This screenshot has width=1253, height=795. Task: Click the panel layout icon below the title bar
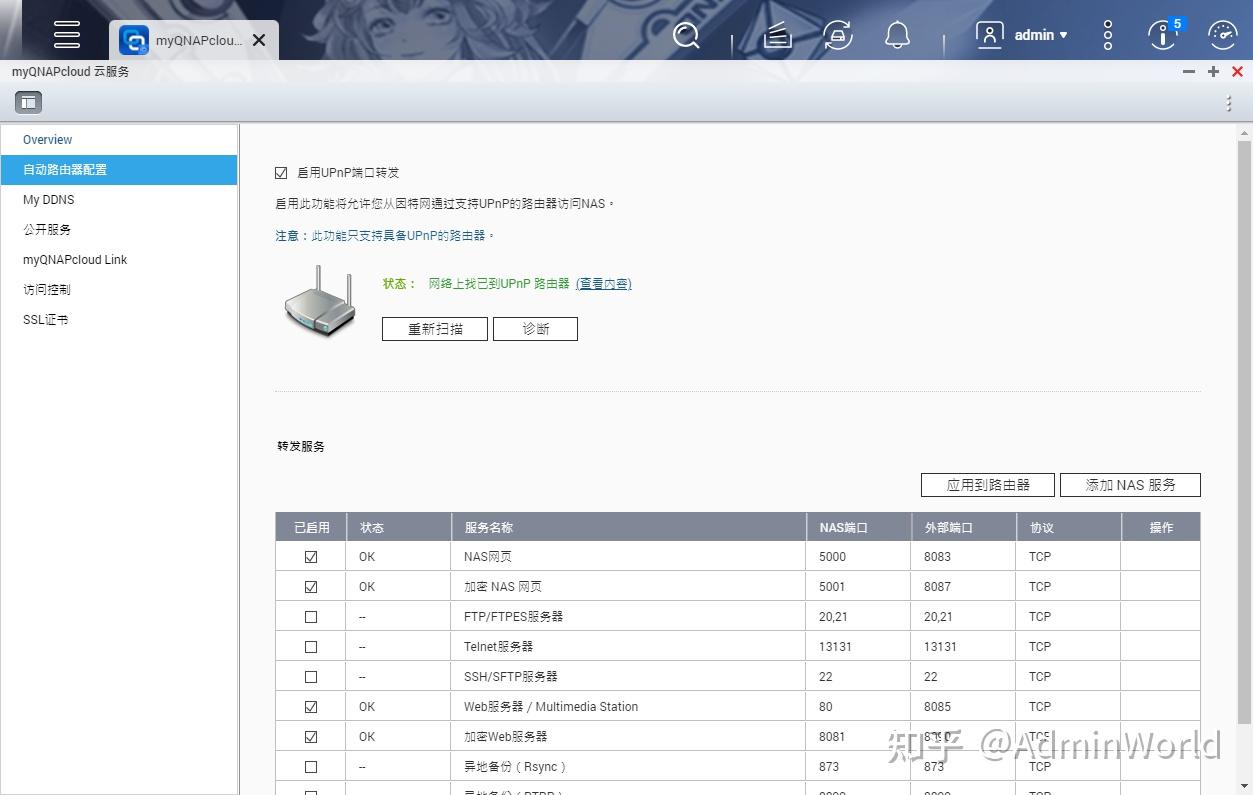[28, 101]
